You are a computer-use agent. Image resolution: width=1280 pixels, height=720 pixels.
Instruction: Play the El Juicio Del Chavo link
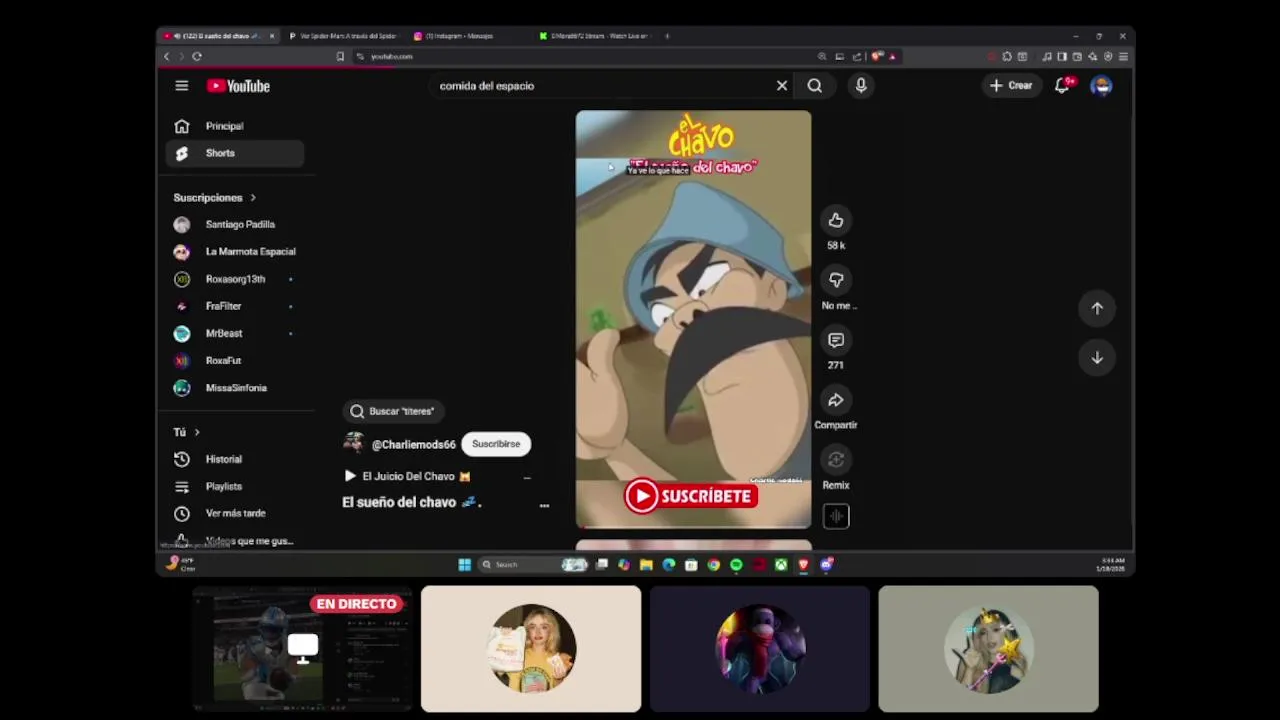click(x=408, y=476)
